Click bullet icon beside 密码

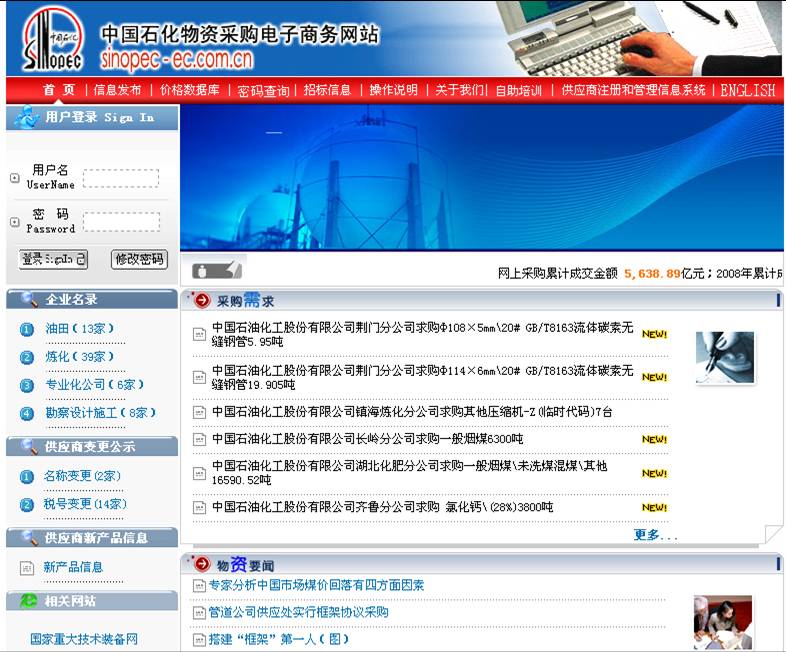tap(15, 222)
